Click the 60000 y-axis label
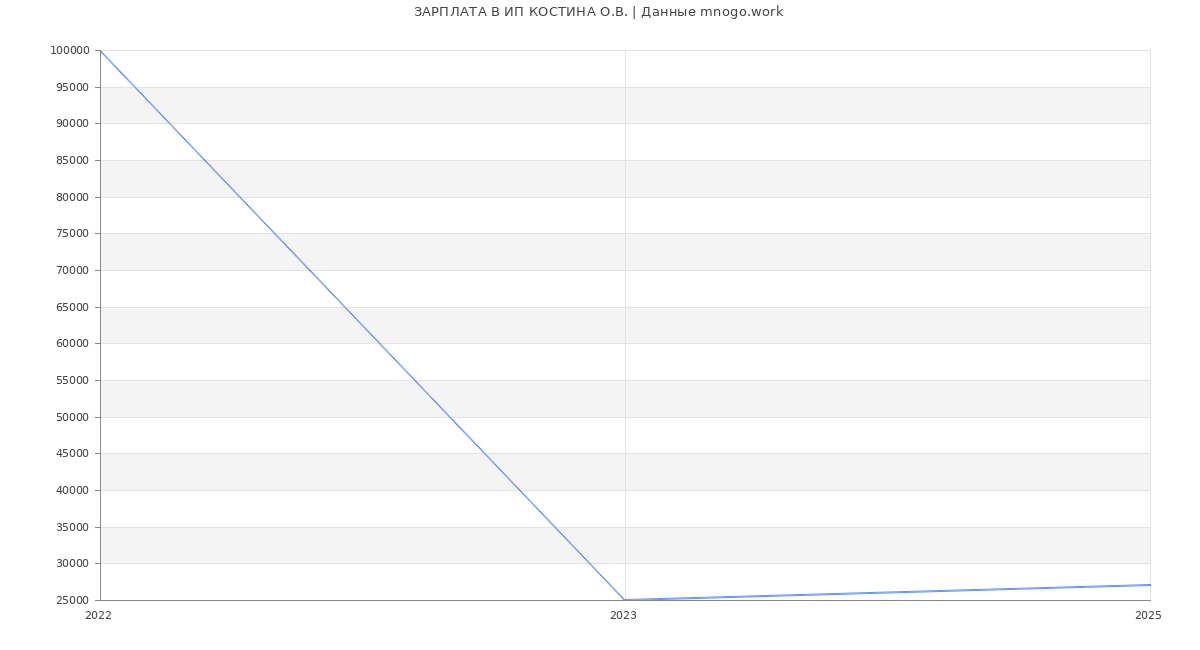The width and height of the screenshot is (1200, 650). pos(72,344)
